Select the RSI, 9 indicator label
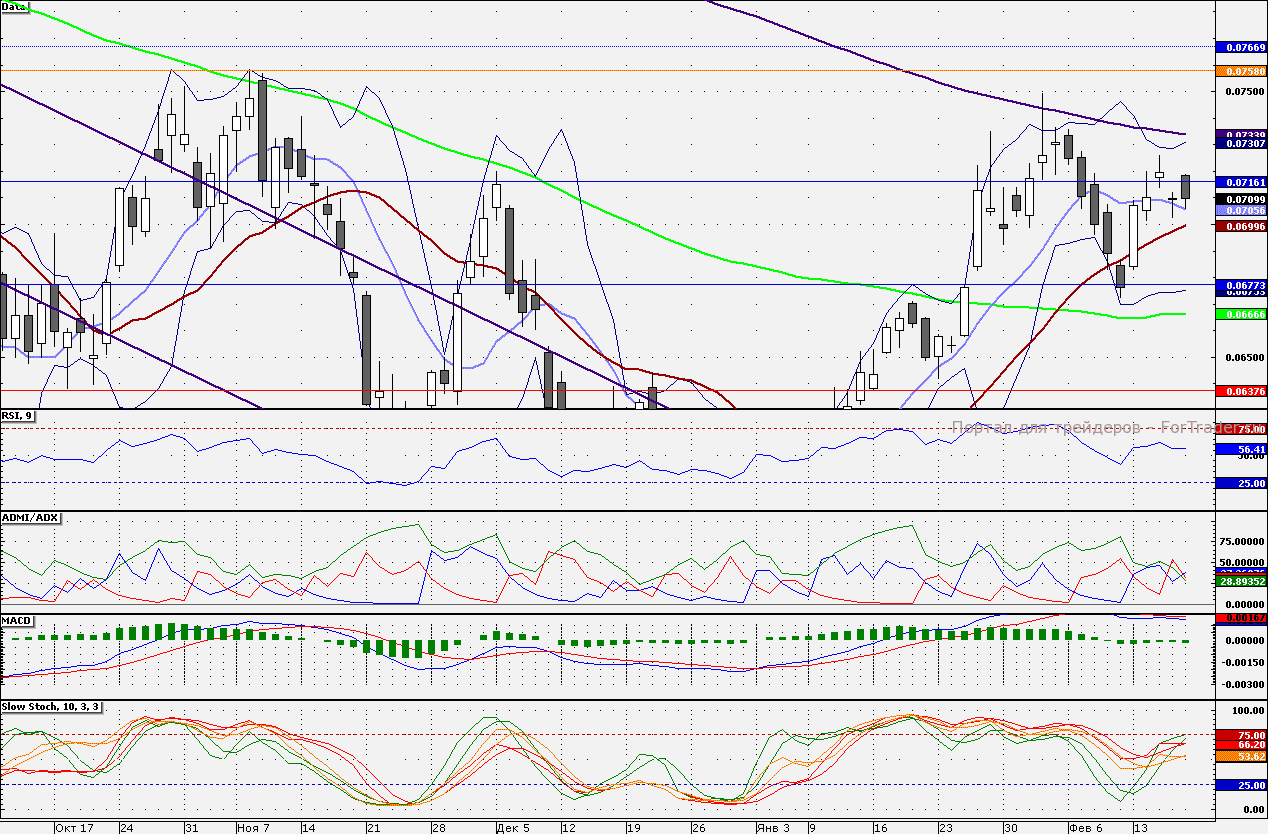Screen dimensions: 1268x834 pos(18,416)
